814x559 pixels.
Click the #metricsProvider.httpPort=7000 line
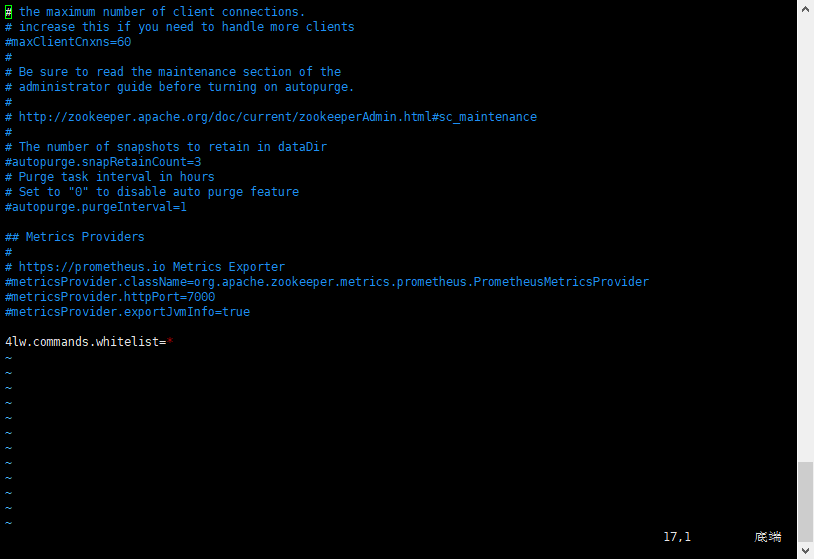pyautogui.click(x=110, y=297)
